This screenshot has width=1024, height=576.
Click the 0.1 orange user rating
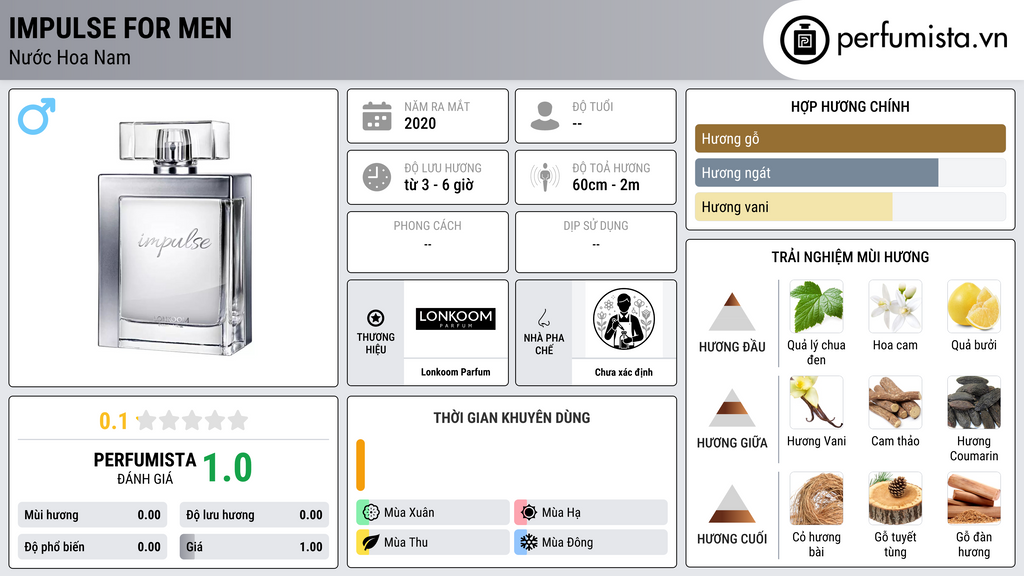click(x=113, y=421)
